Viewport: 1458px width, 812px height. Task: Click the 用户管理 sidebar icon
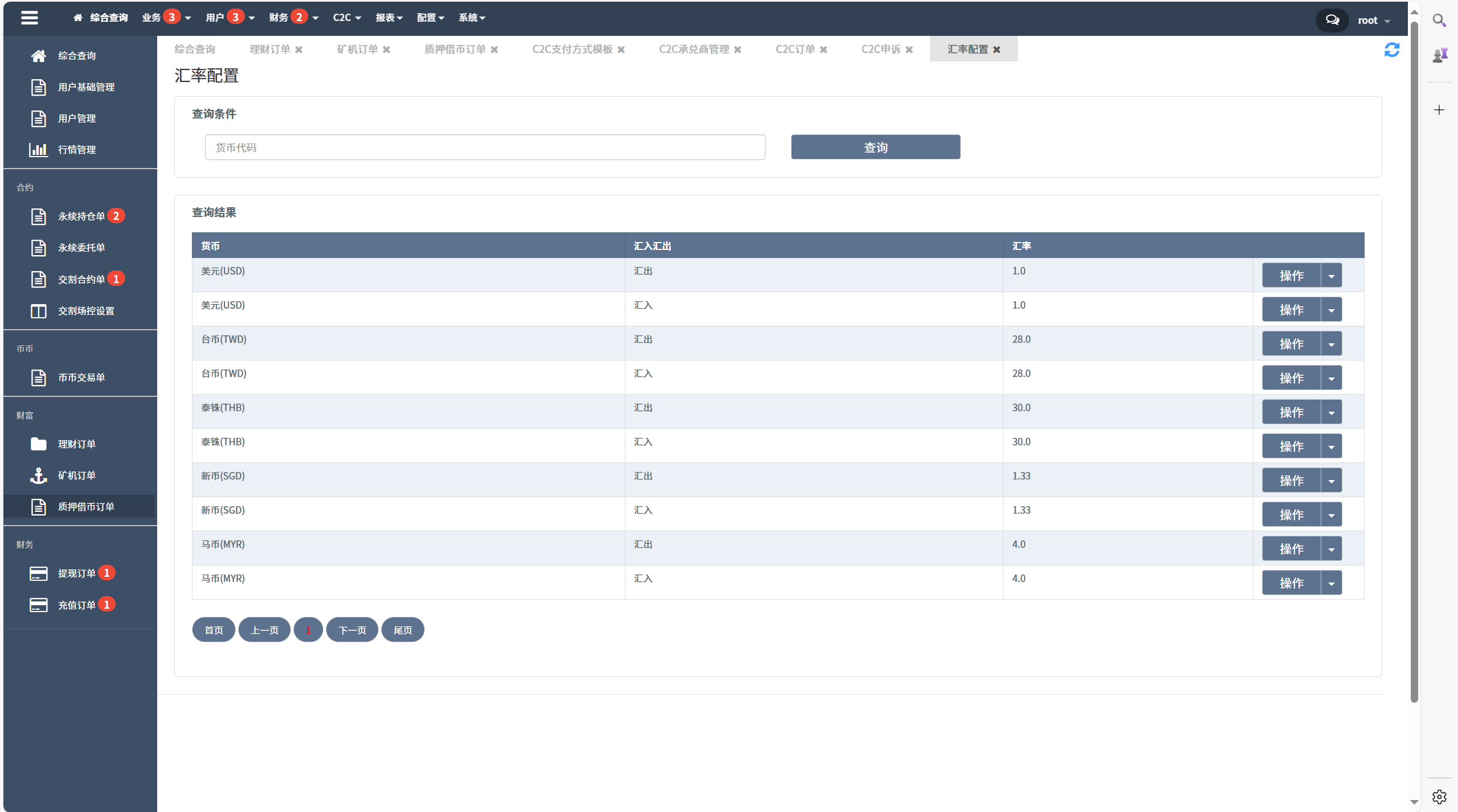pos(37,118)
